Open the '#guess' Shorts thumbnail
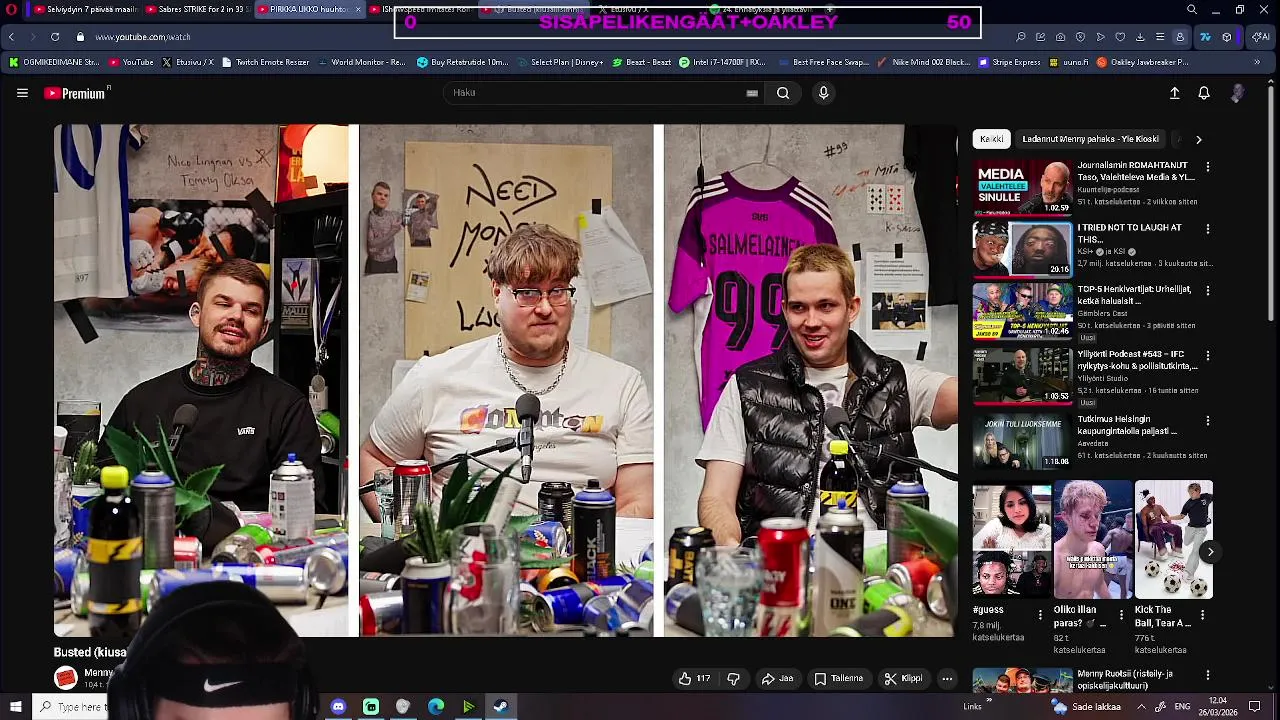Screen dimensions: 1280x720 pos(1012,540)
